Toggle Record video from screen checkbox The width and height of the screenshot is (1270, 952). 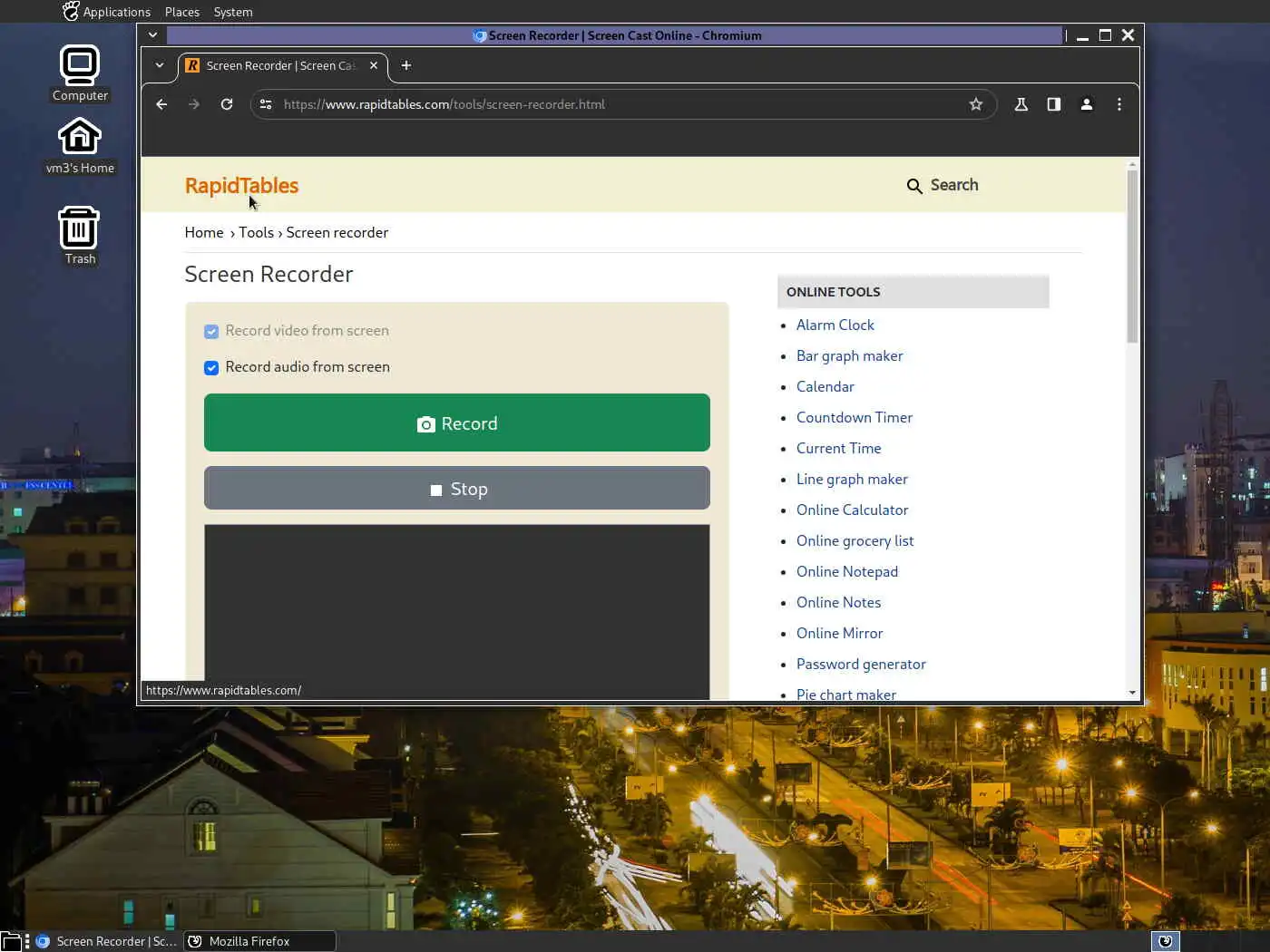click(211, 332)
